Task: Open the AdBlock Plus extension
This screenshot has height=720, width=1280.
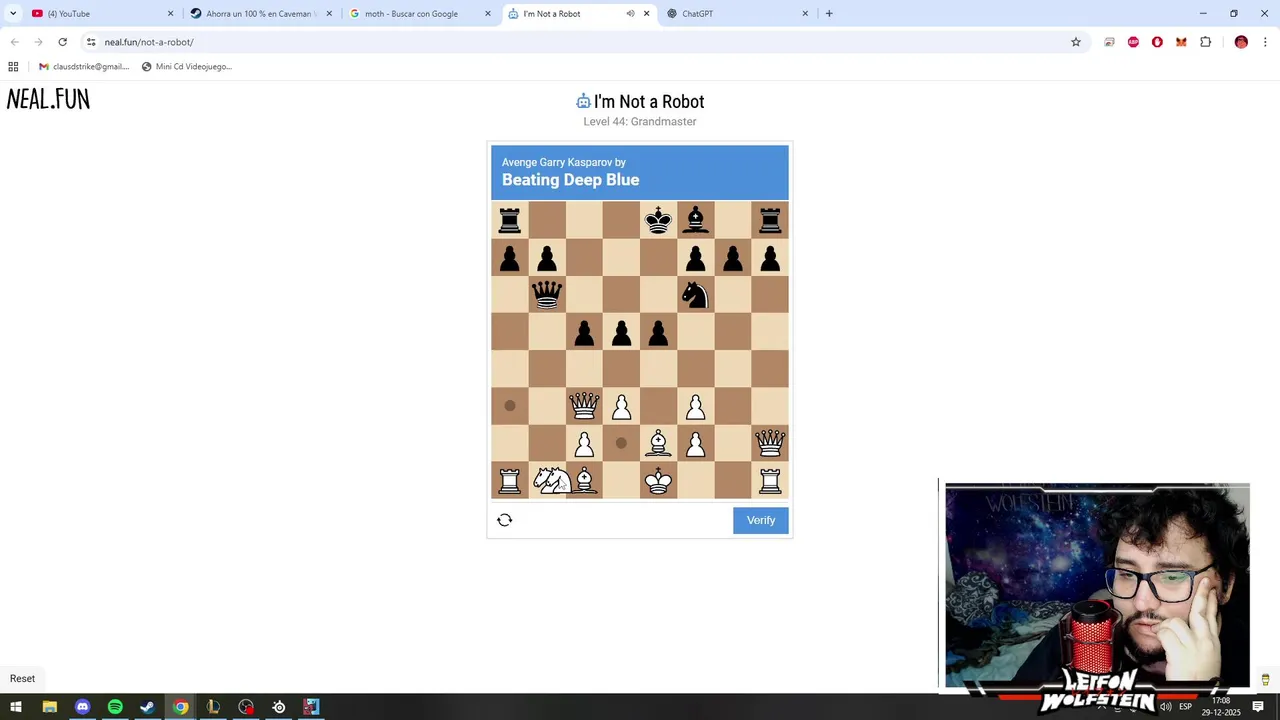Action: (1133, 42)
